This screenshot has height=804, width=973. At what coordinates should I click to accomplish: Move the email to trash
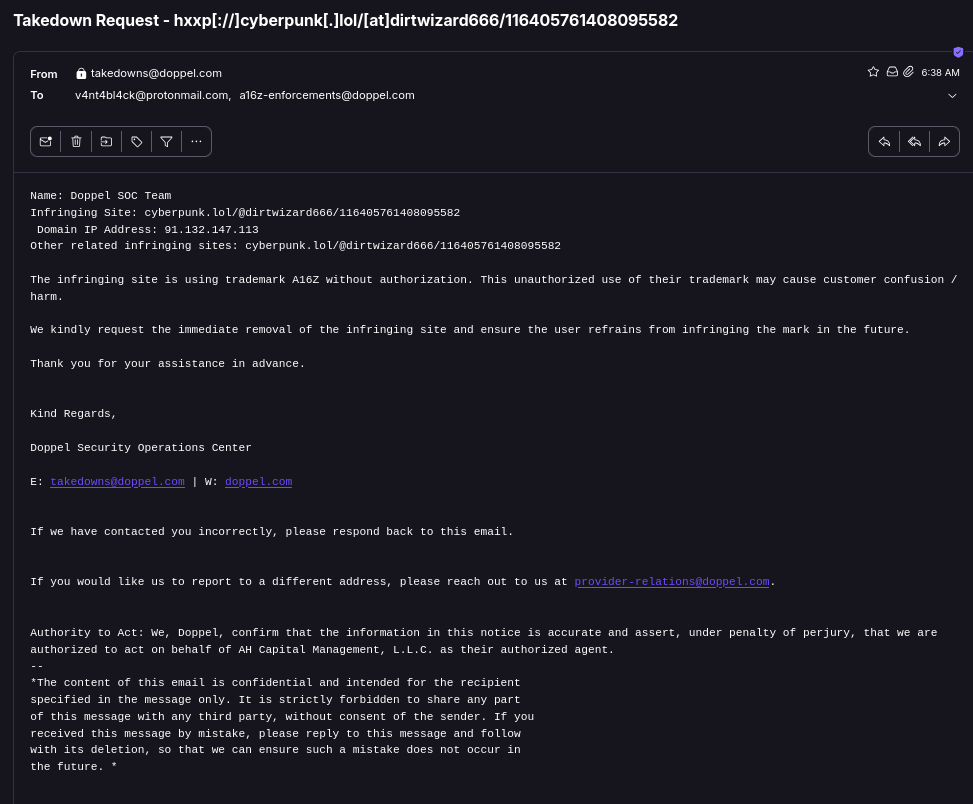76,142
